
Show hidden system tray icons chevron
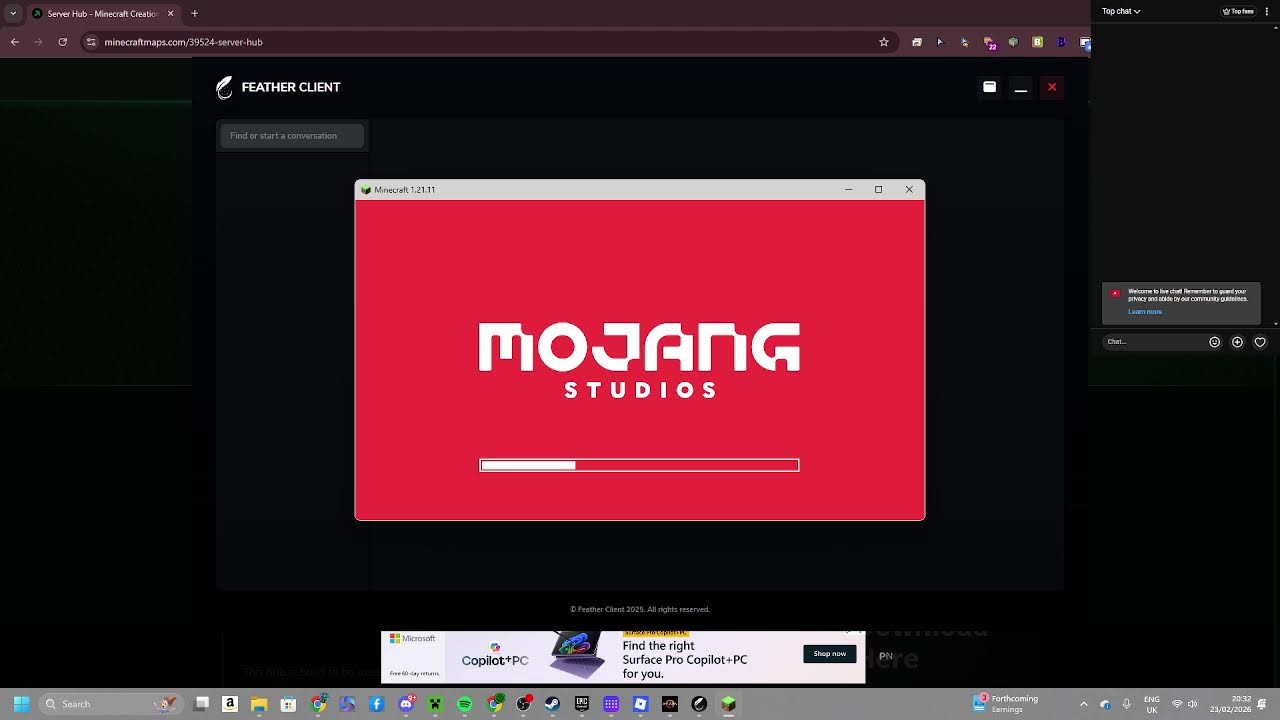(1083, 704)
